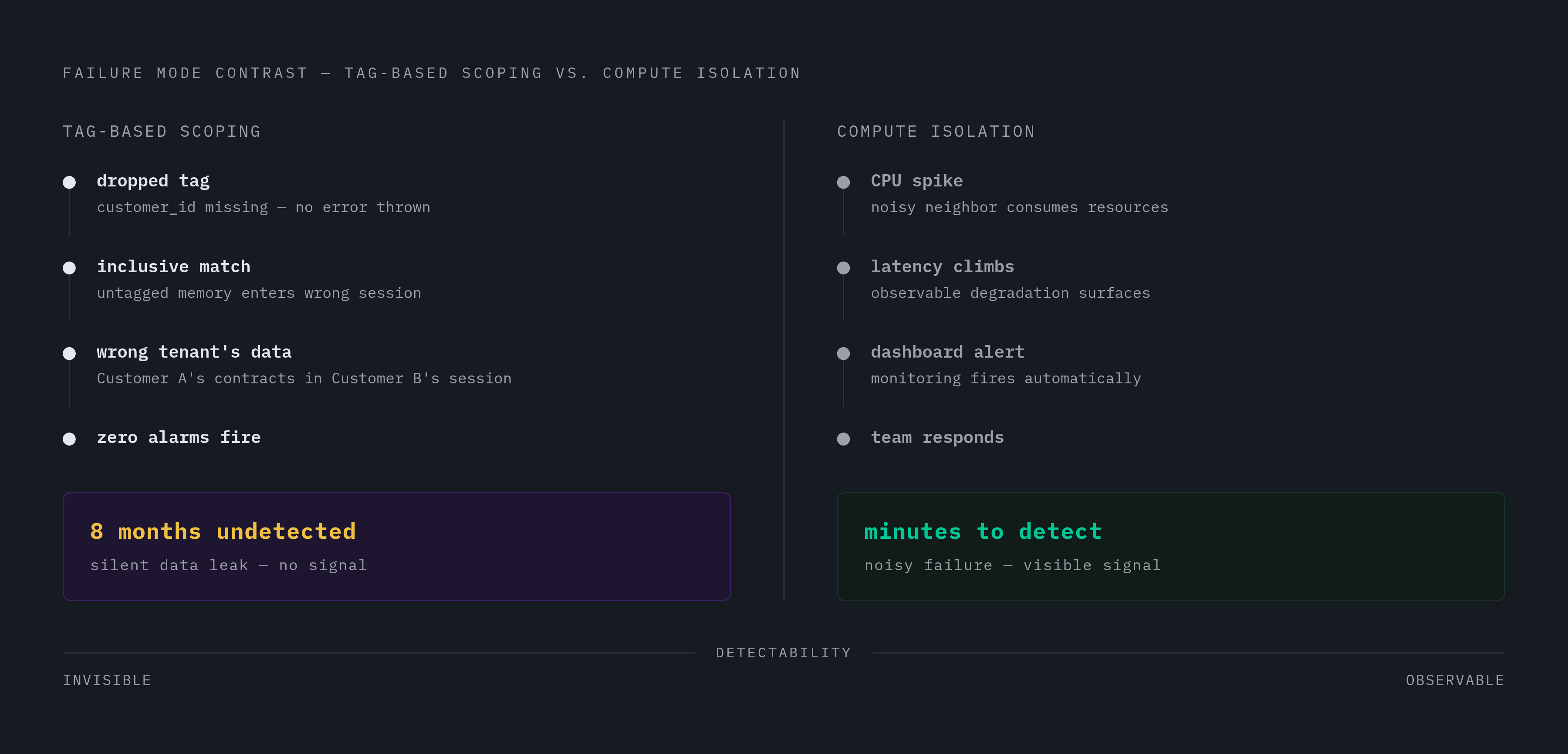This screenshot has width=1568, height=754.
Task: Click 'untagged memory enters wrong session' description
Action: [x=259, y=293]
